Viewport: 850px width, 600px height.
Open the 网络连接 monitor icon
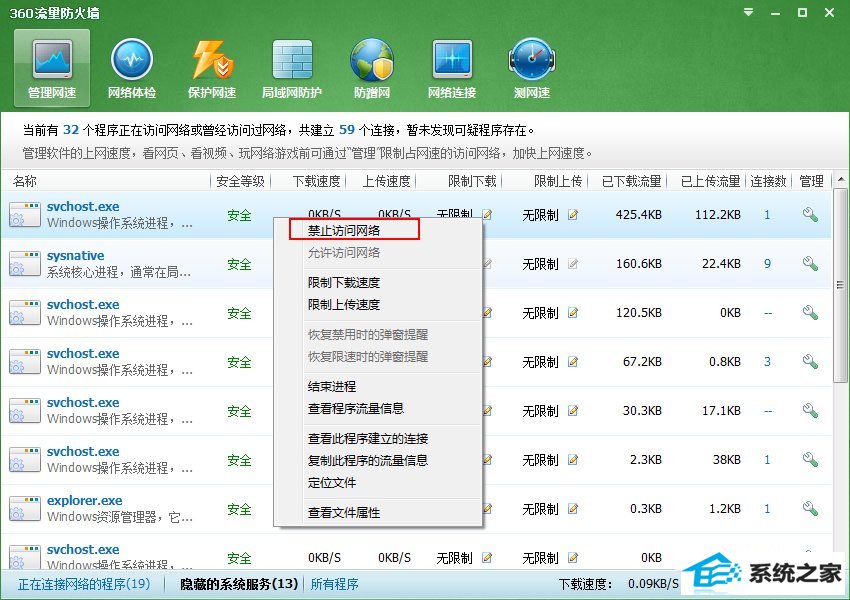(452, 69)
